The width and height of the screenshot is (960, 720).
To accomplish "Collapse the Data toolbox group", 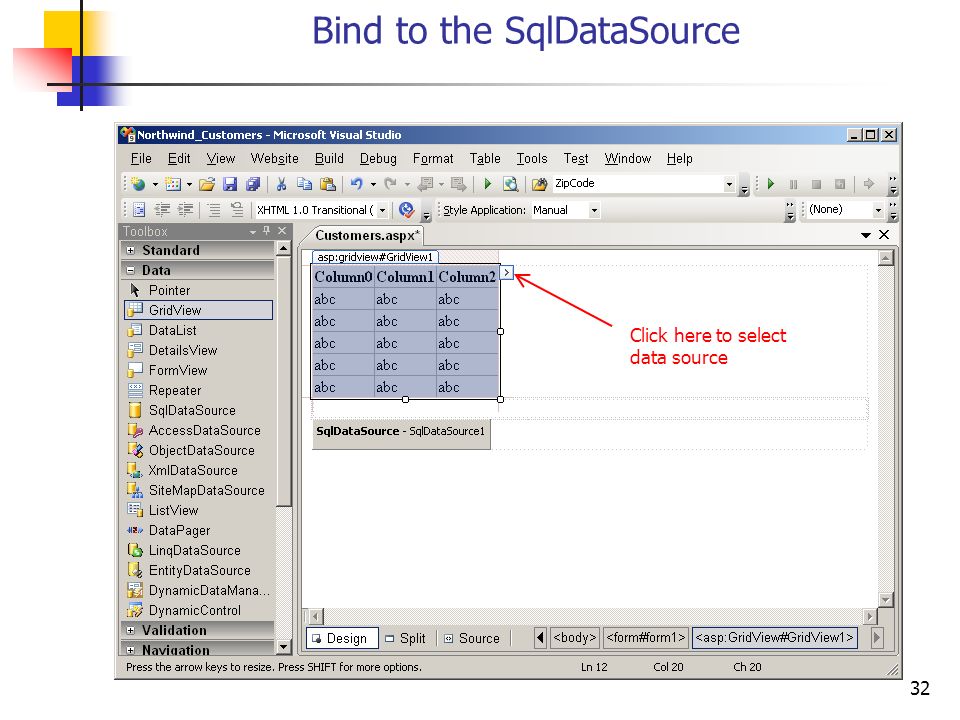I will click(130, 271).
